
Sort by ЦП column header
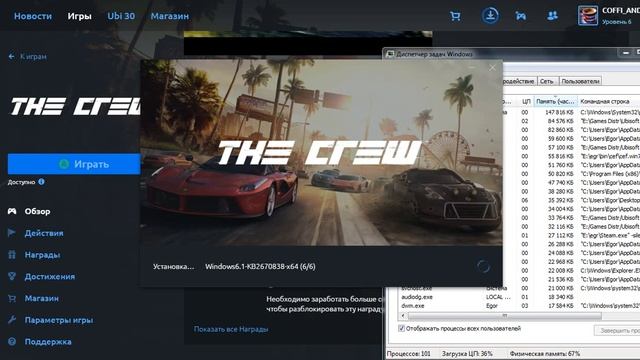point(526,101)
